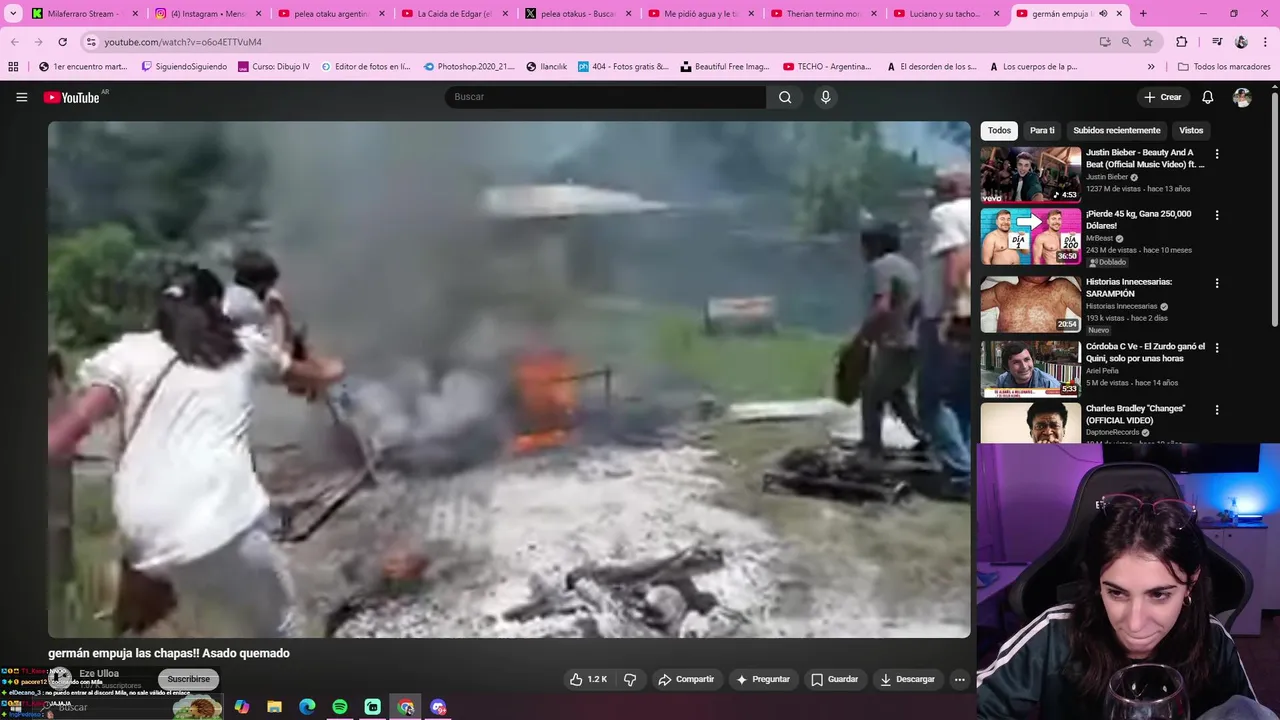Open the MrBeast Pierde 45 kg thumbnail

click(x=1030, y=236)
